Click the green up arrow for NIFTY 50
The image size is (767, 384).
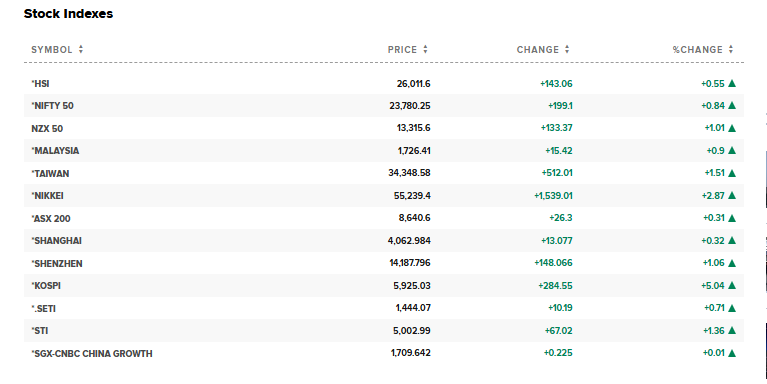click(x=732, y=105)
